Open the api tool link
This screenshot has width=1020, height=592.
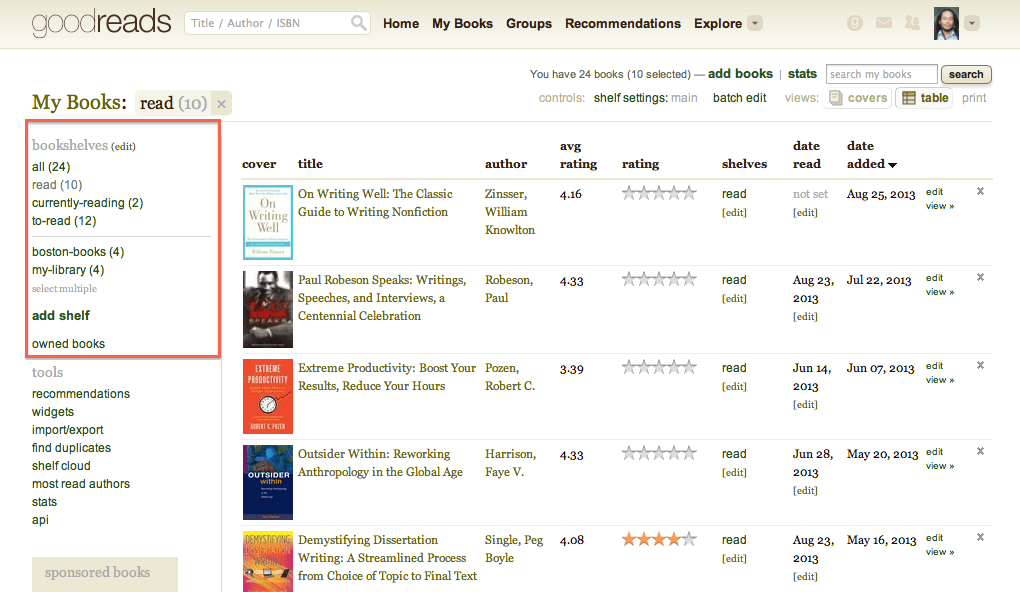40,520
